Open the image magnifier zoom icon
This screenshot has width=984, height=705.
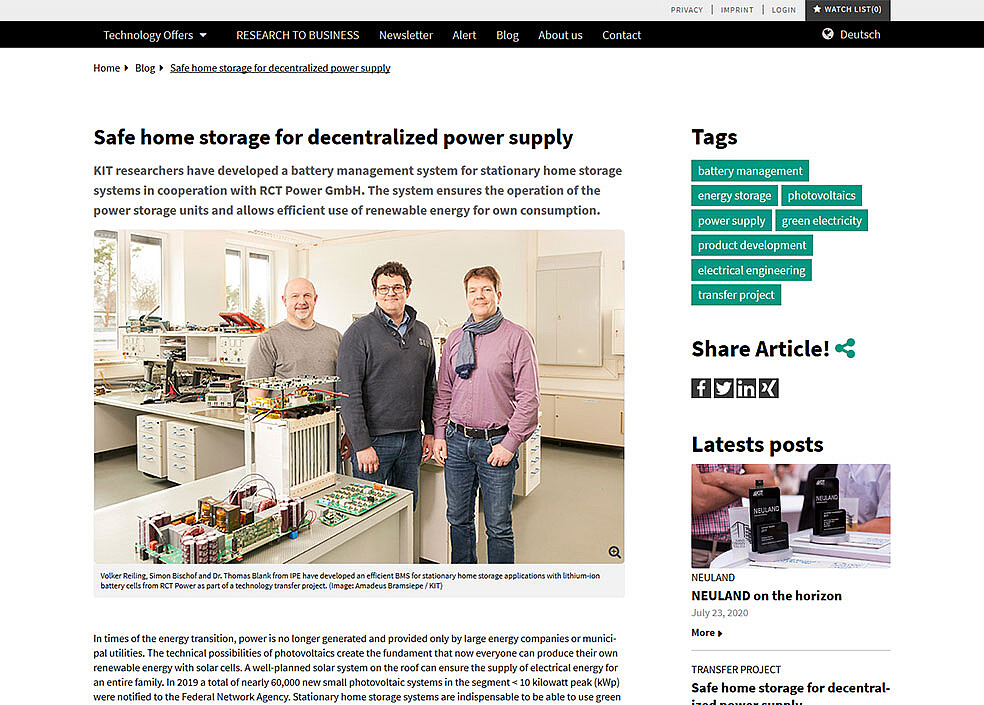point(613,551)
